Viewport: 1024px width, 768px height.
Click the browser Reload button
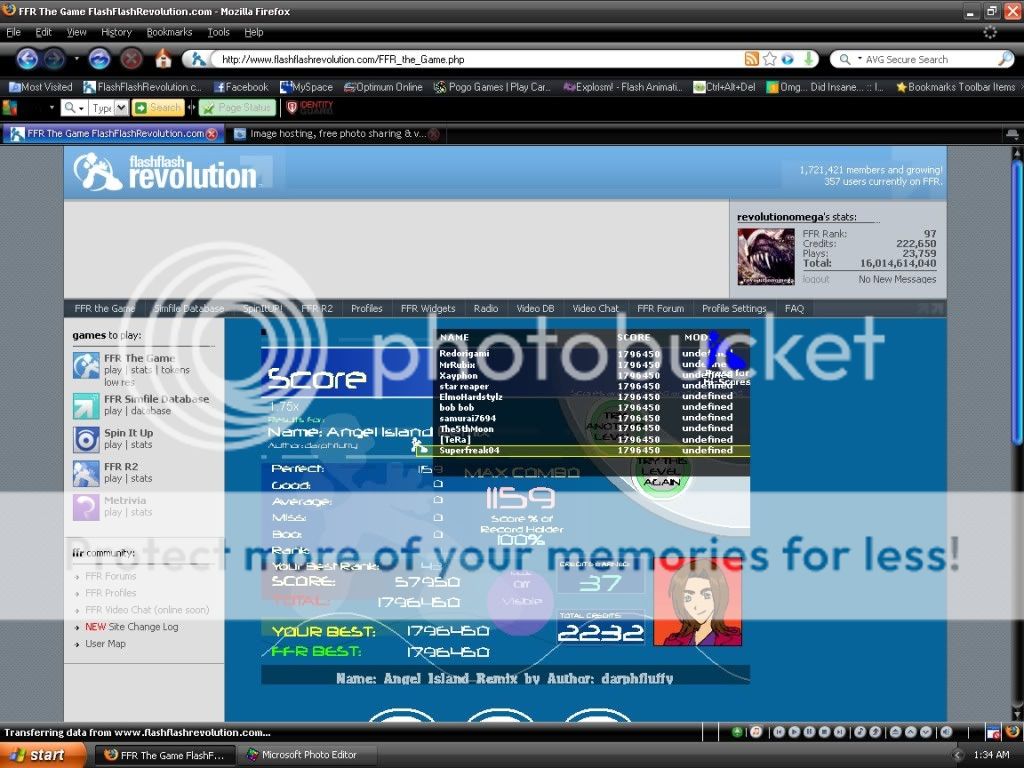[100, 59]
